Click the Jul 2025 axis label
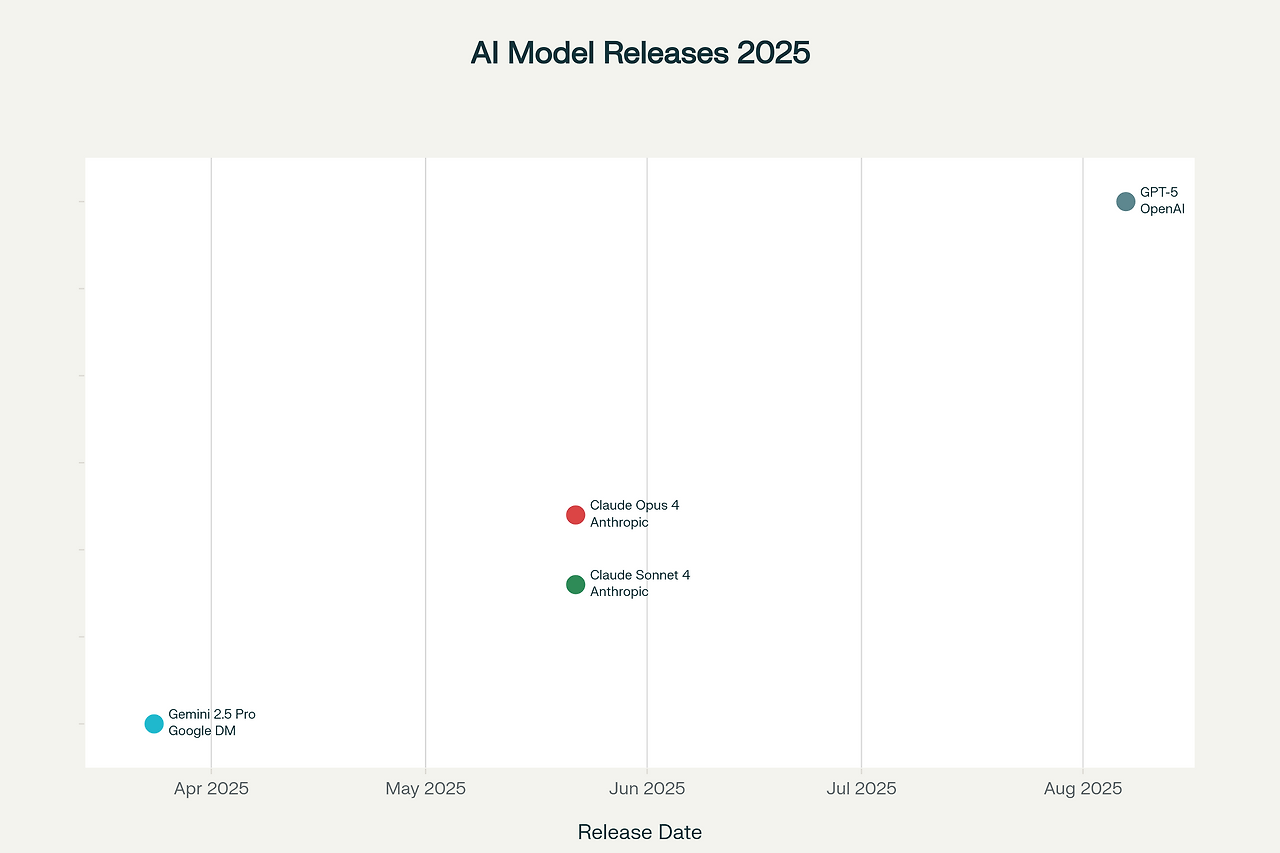Viewport: 1280px width, 853px height. click(x=861, y=788)
